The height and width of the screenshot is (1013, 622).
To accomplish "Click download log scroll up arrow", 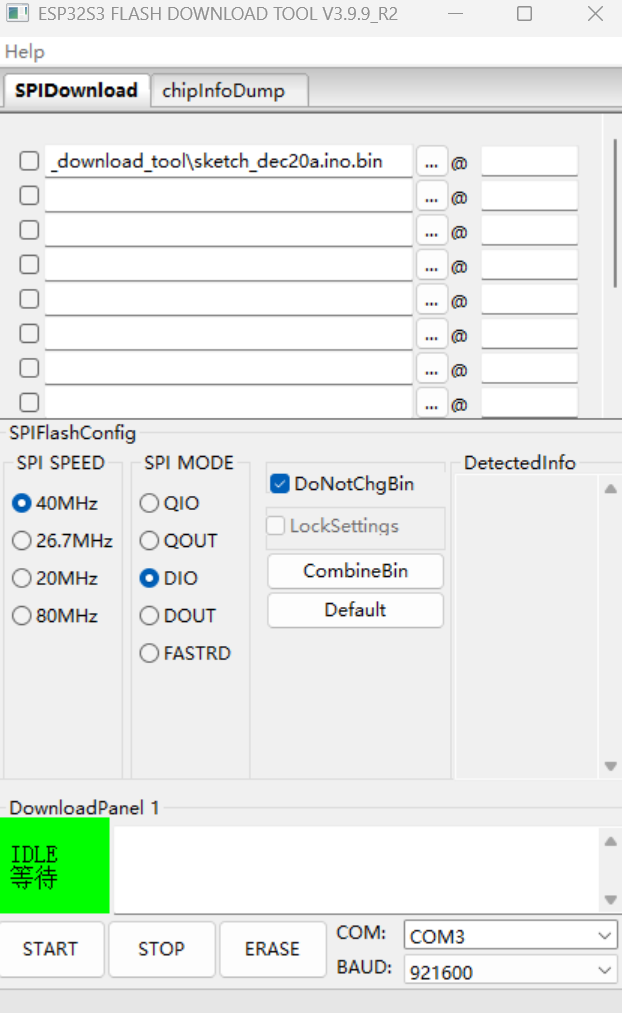I will click(610, 841).
